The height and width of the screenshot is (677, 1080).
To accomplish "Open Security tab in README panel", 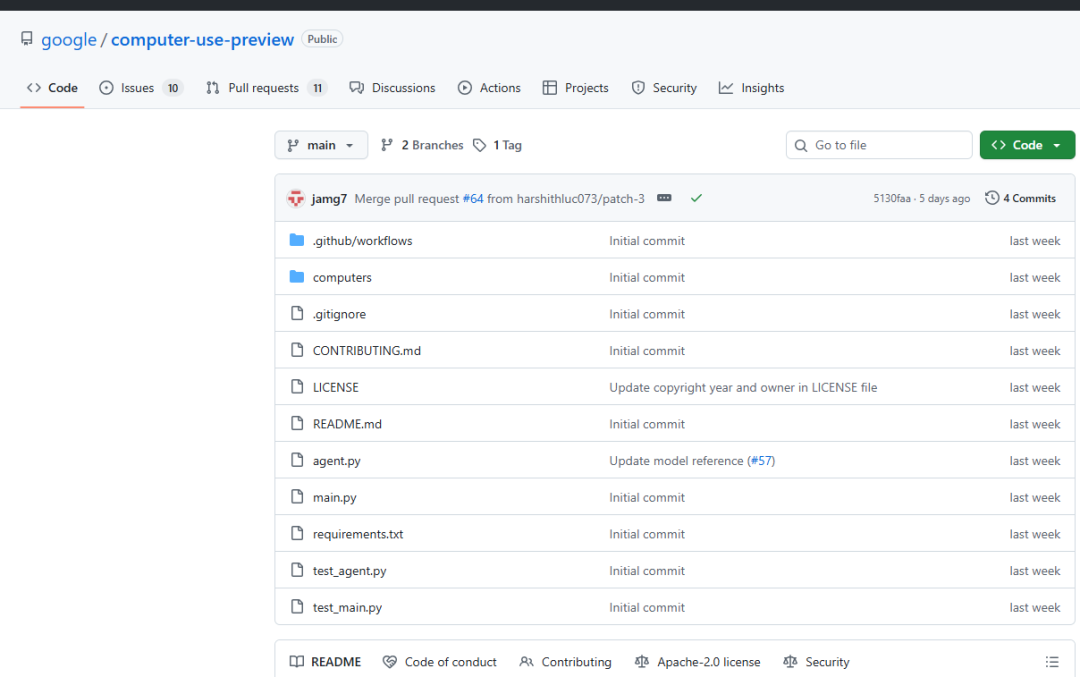I will [x=816, y=662].
